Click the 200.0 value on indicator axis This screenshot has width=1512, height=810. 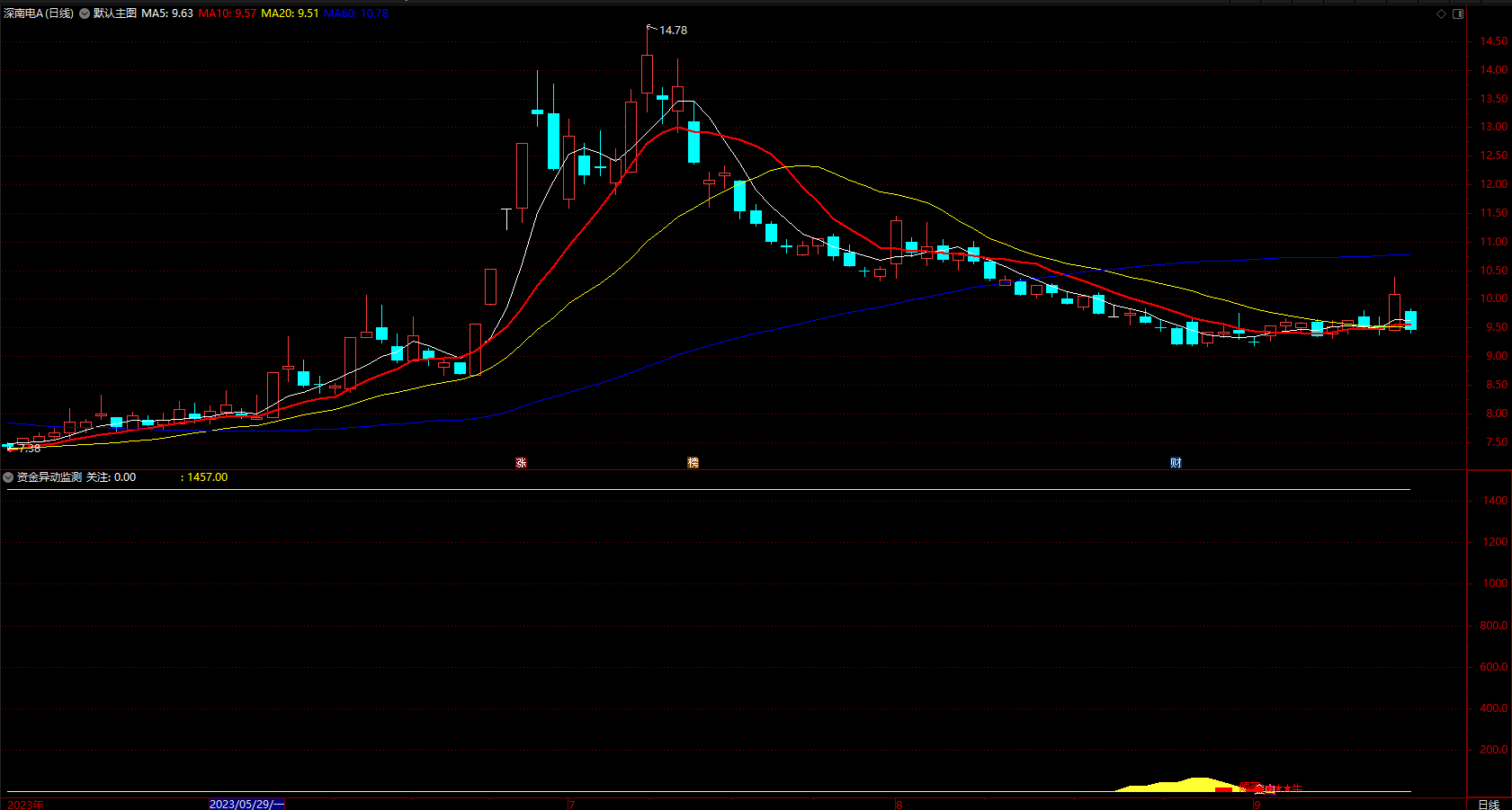coord(1495,750)
